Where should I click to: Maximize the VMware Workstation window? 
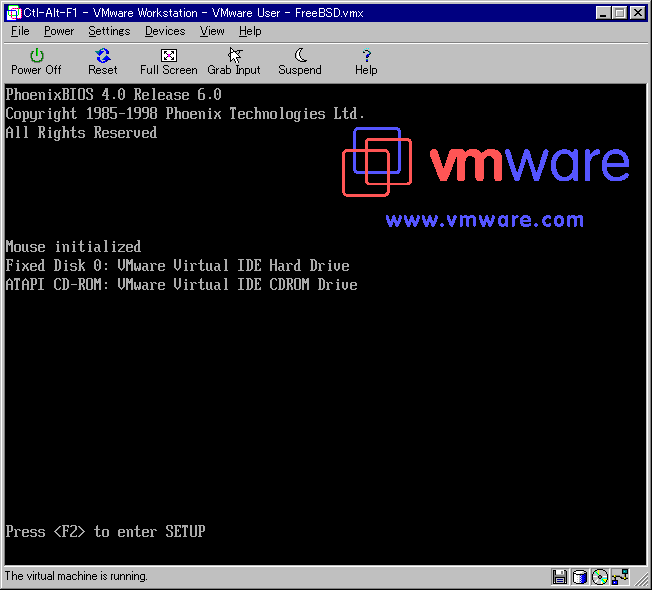coord(619,13)
